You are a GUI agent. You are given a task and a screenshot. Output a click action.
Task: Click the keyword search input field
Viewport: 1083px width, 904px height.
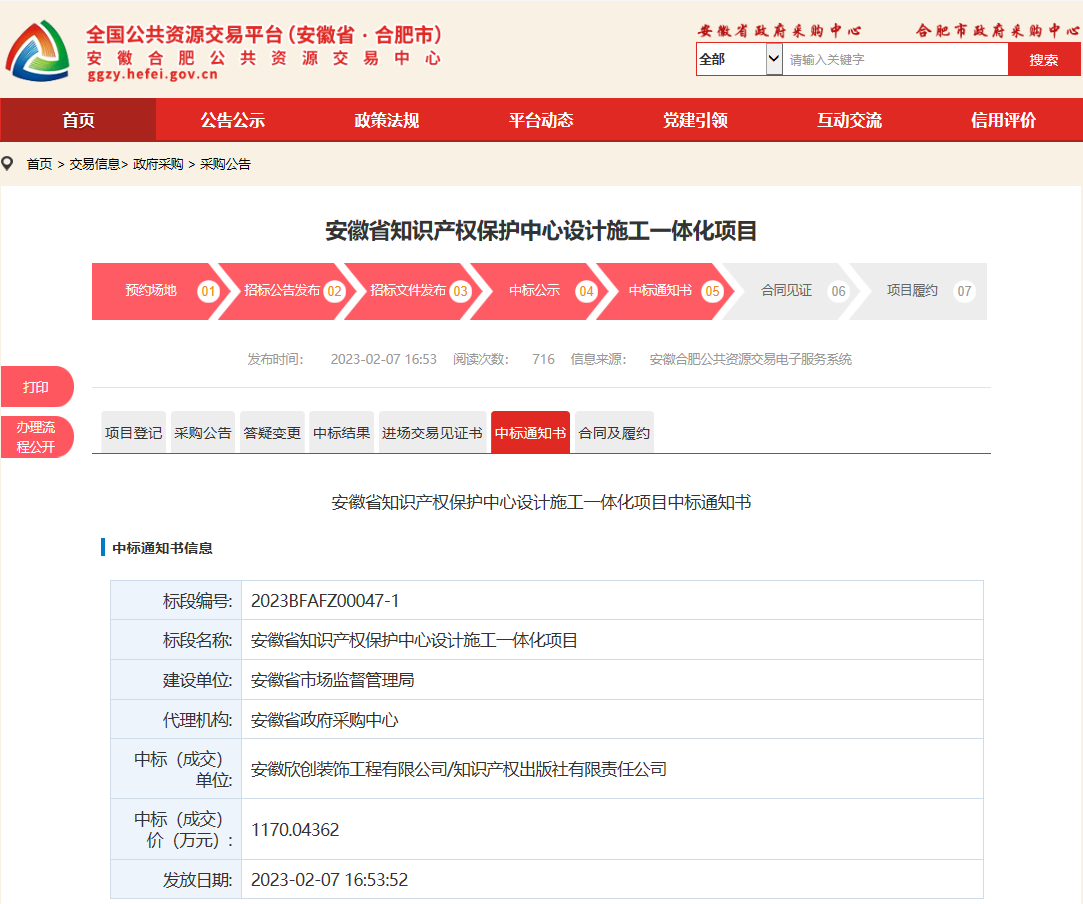[894, 60]
